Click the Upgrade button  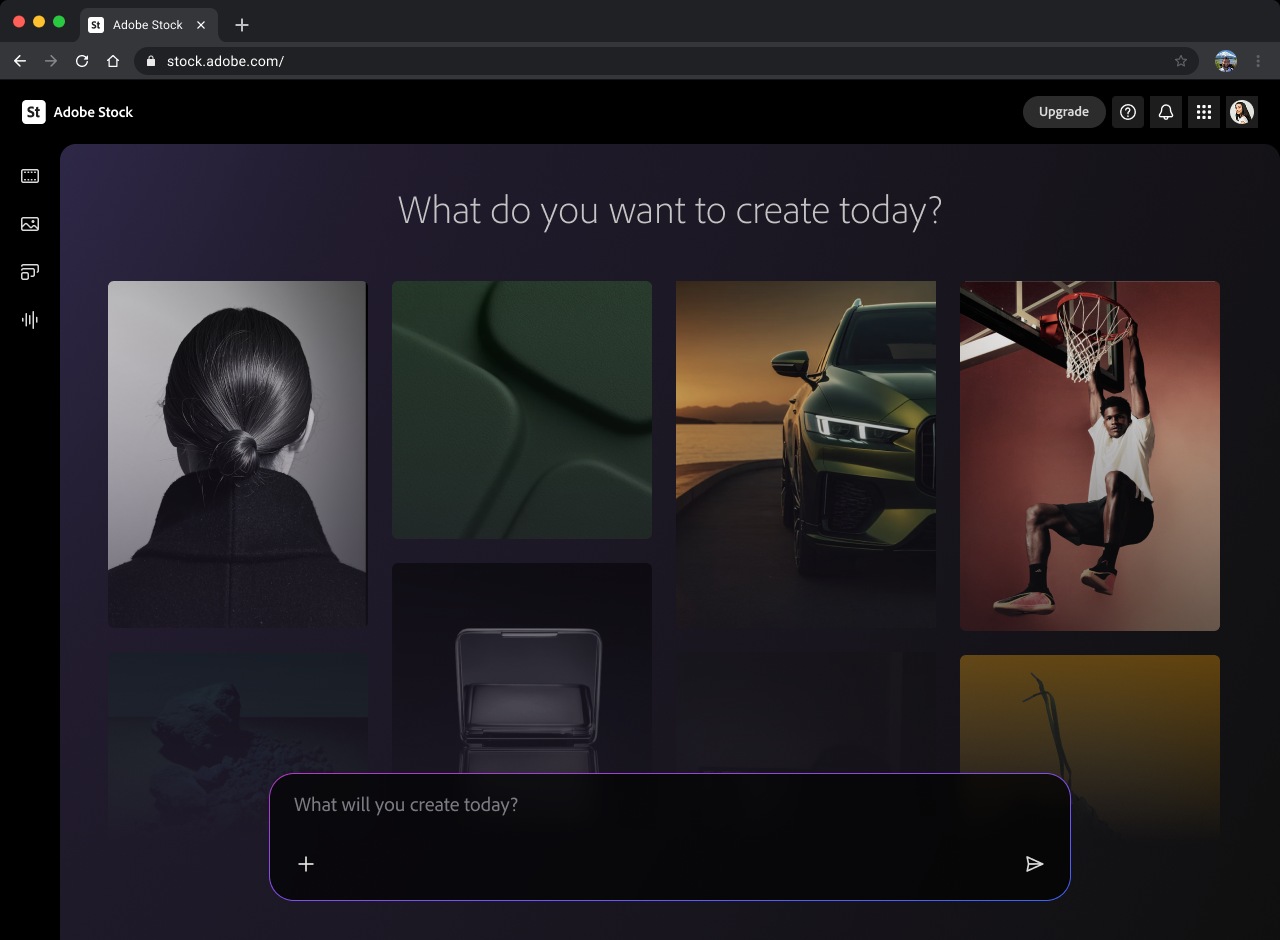pos(1063,112)
